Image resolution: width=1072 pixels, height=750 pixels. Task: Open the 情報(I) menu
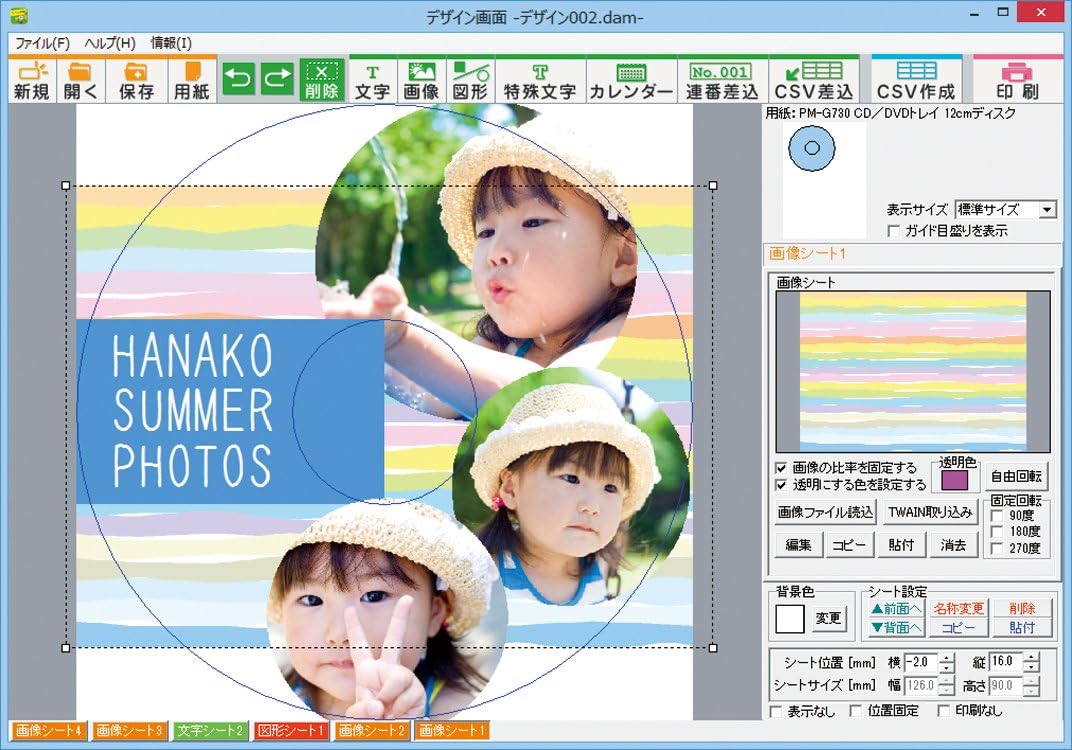coord(171,43)
